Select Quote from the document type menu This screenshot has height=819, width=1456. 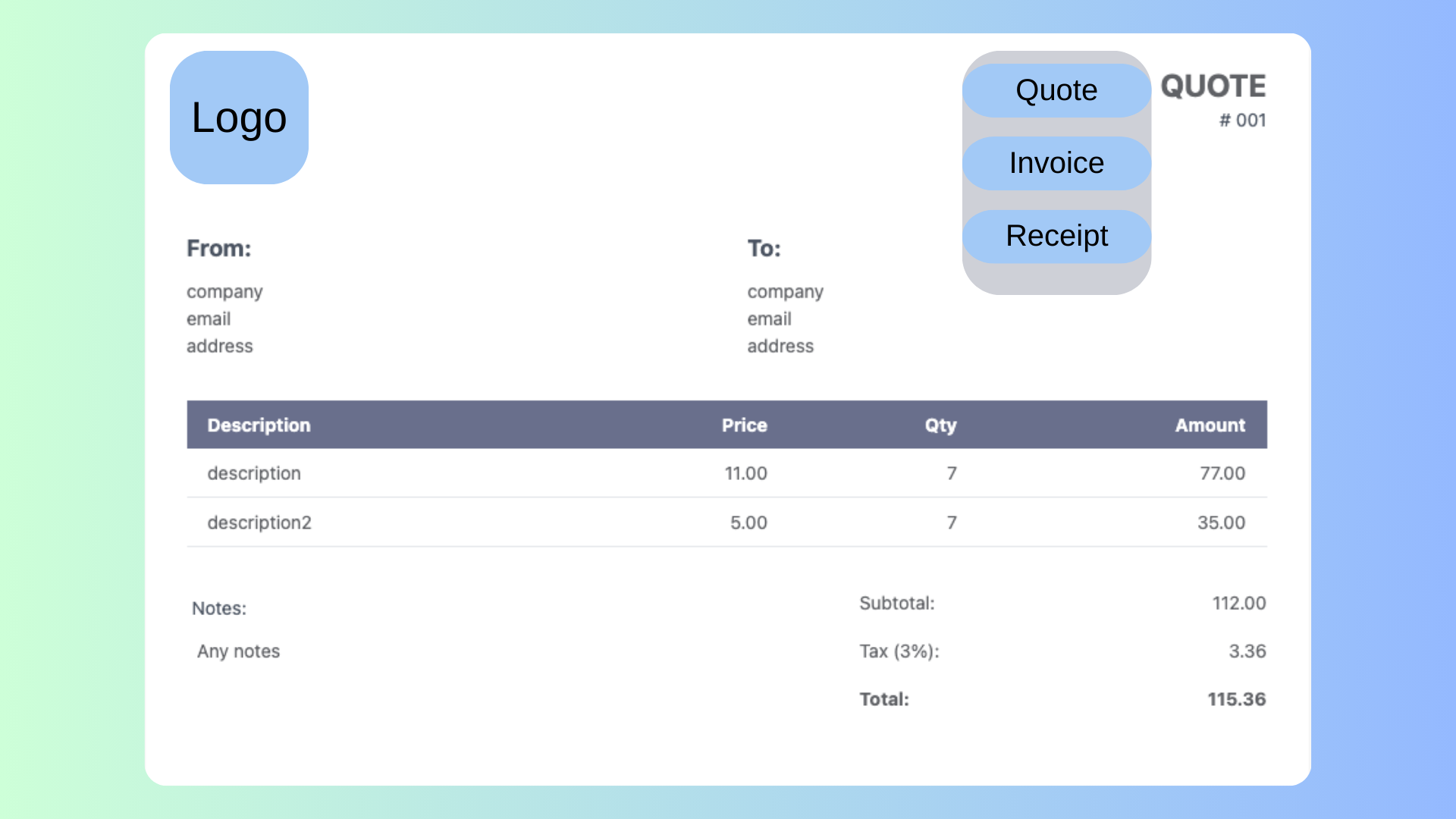tap(1056, 90)
